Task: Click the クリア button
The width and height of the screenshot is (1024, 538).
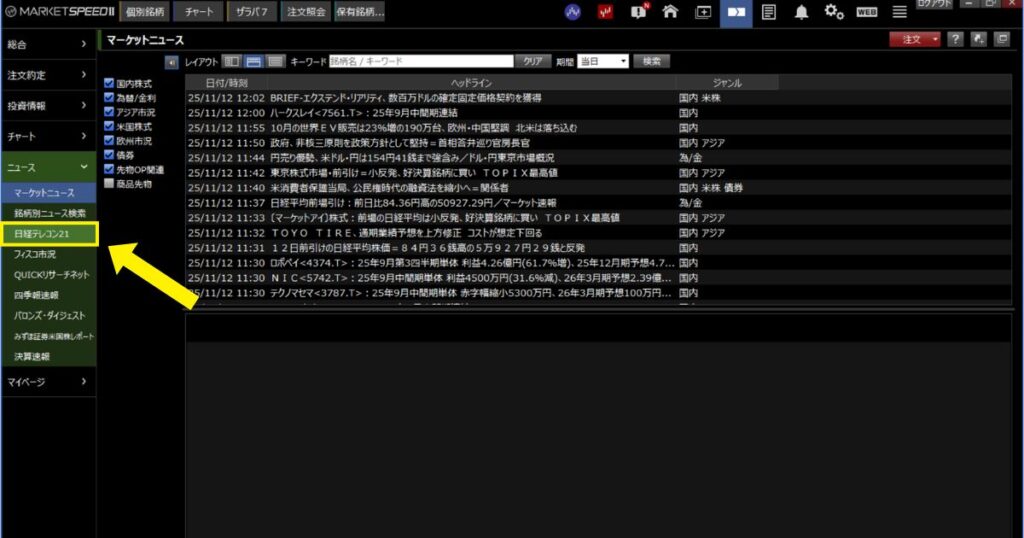Action: (533, 61)
